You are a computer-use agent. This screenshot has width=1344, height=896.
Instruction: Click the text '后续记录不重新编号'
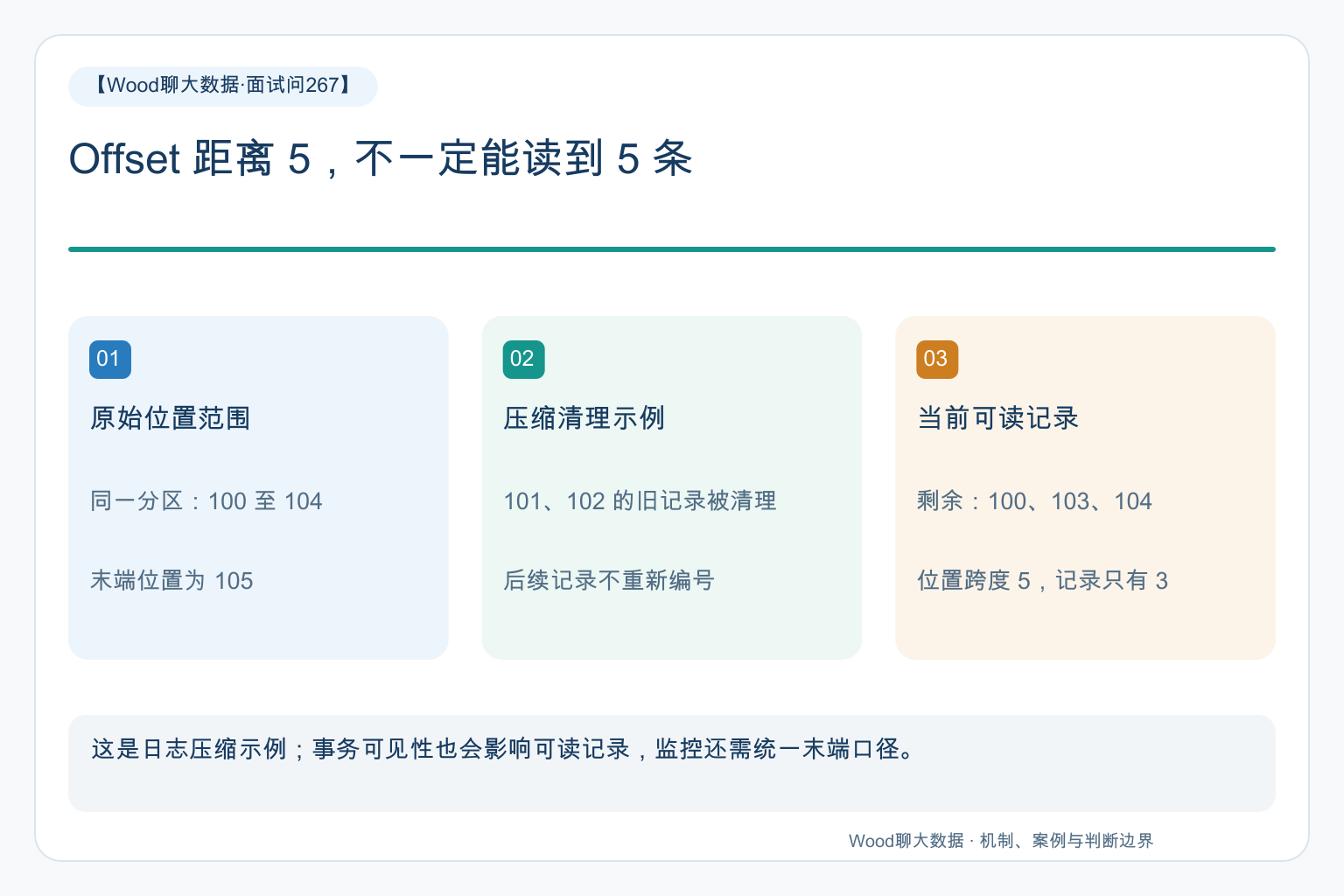coord(609,581)
